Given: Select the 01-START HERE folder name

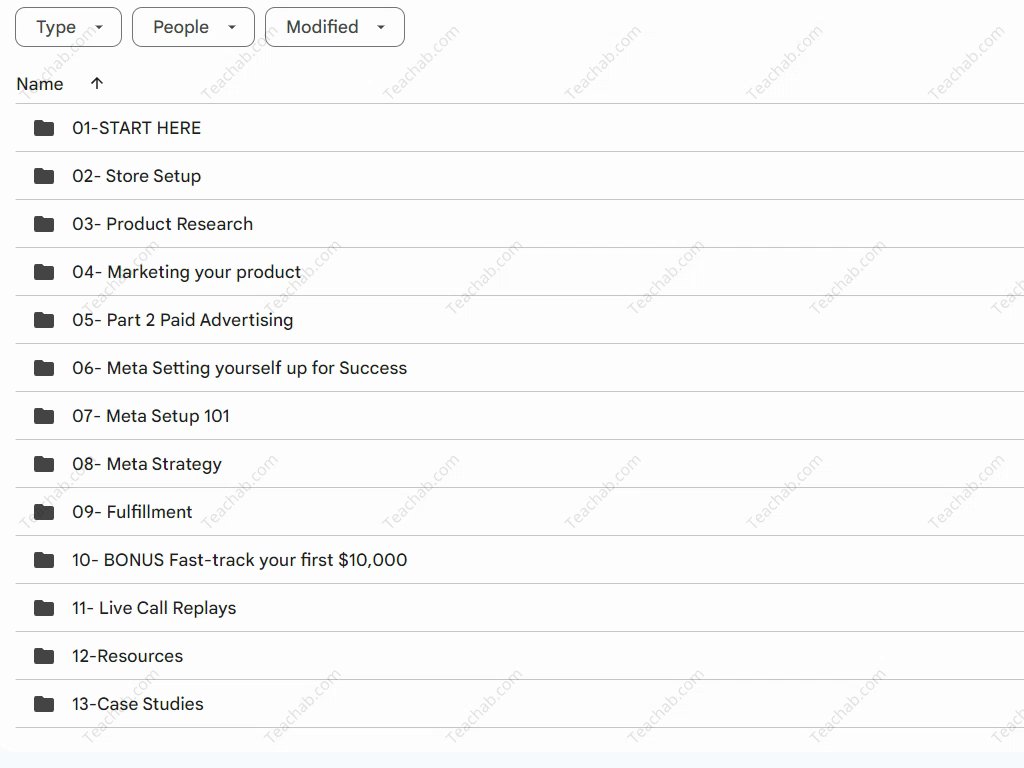Looking at the screenshot, I should click(136, 128).
